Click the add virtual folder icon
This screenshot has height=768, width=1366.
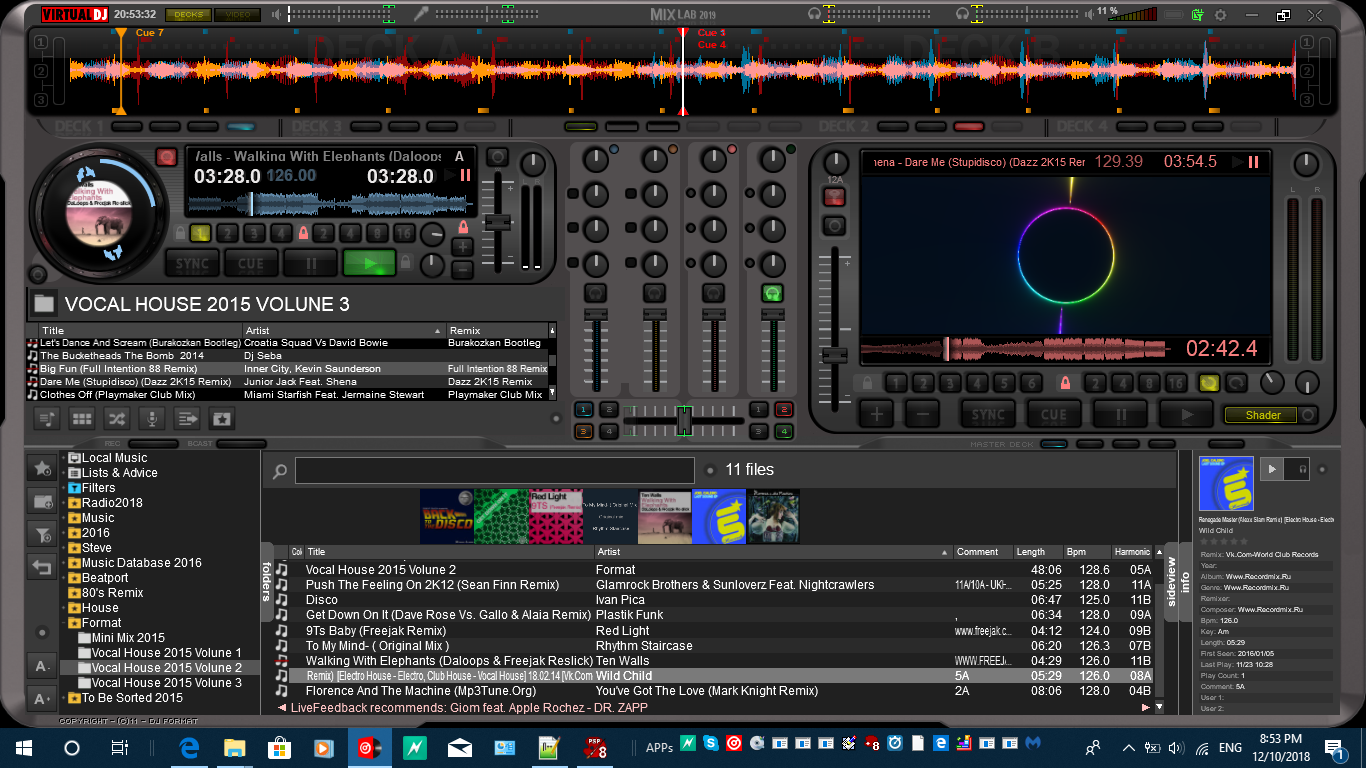[x=42, y=501]
